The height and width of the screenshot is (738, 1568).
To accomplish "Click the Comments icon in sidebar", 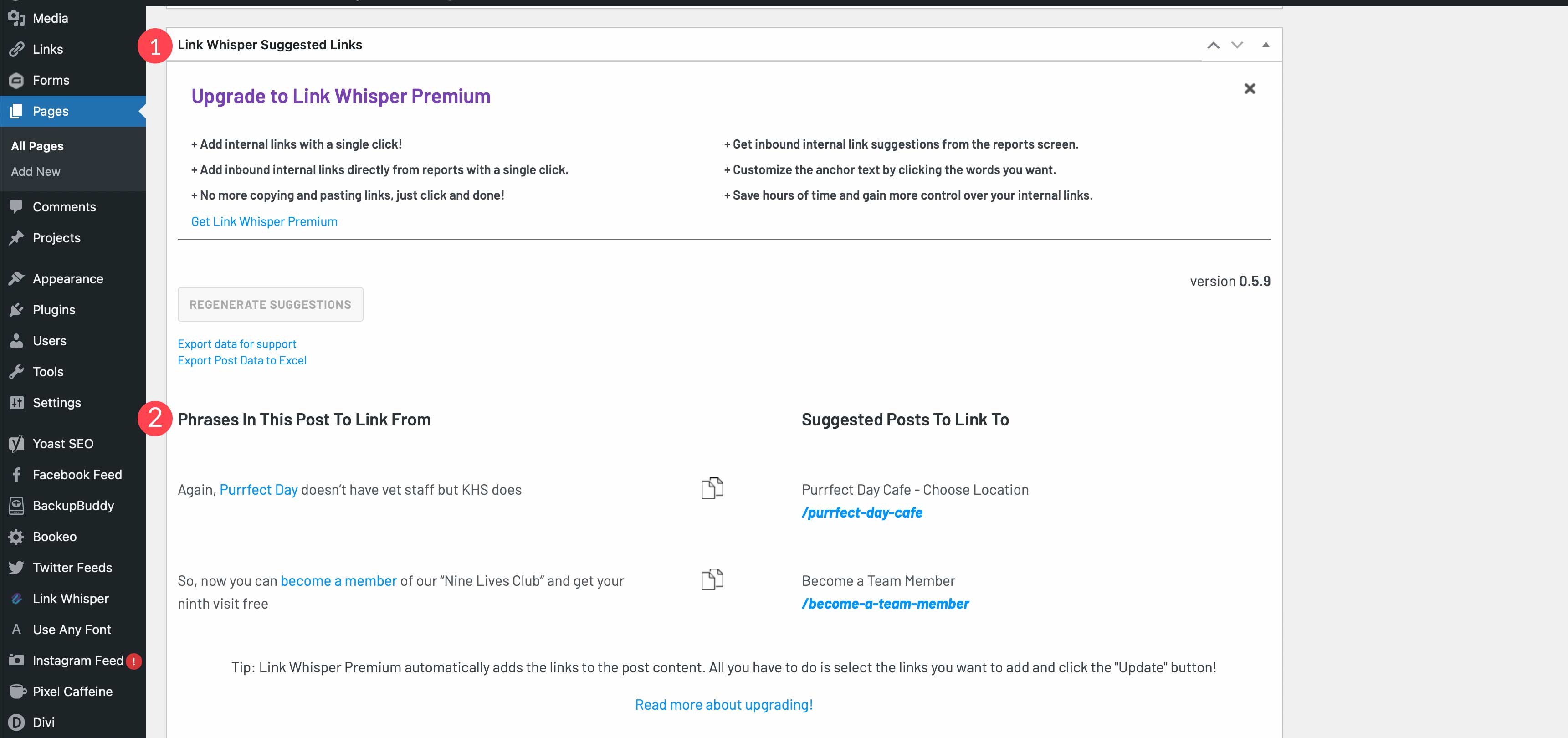I will tap(16, 206).
